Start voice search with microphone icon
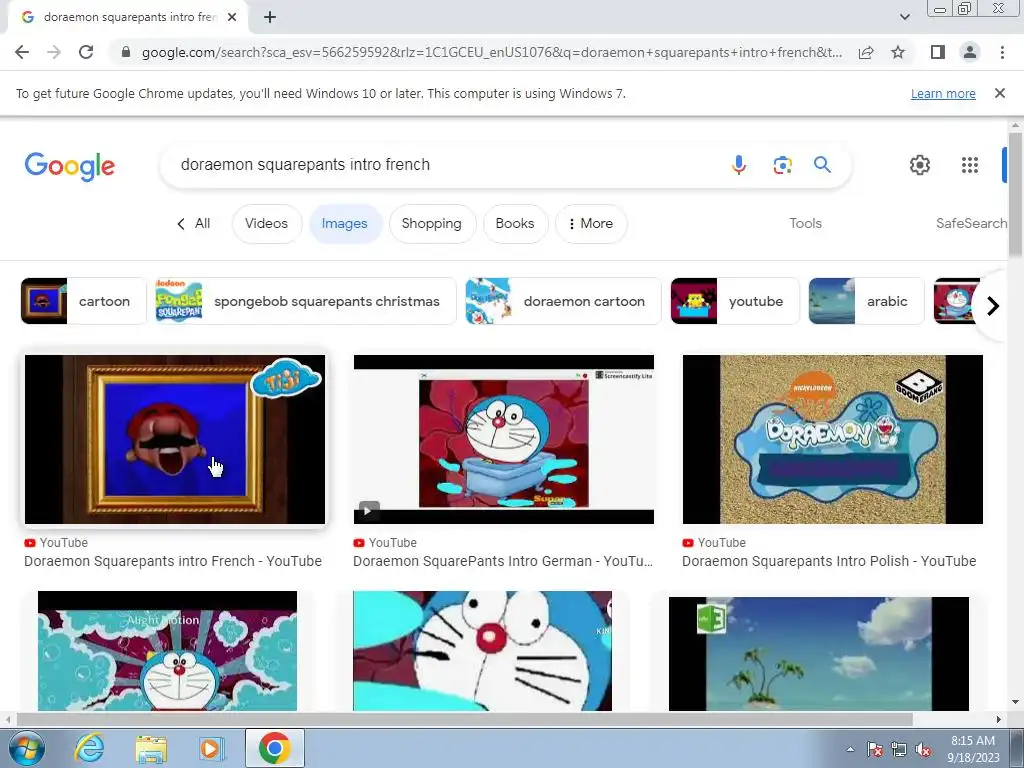The width and height of the screenshot is (1024, 768). [739, 165]
